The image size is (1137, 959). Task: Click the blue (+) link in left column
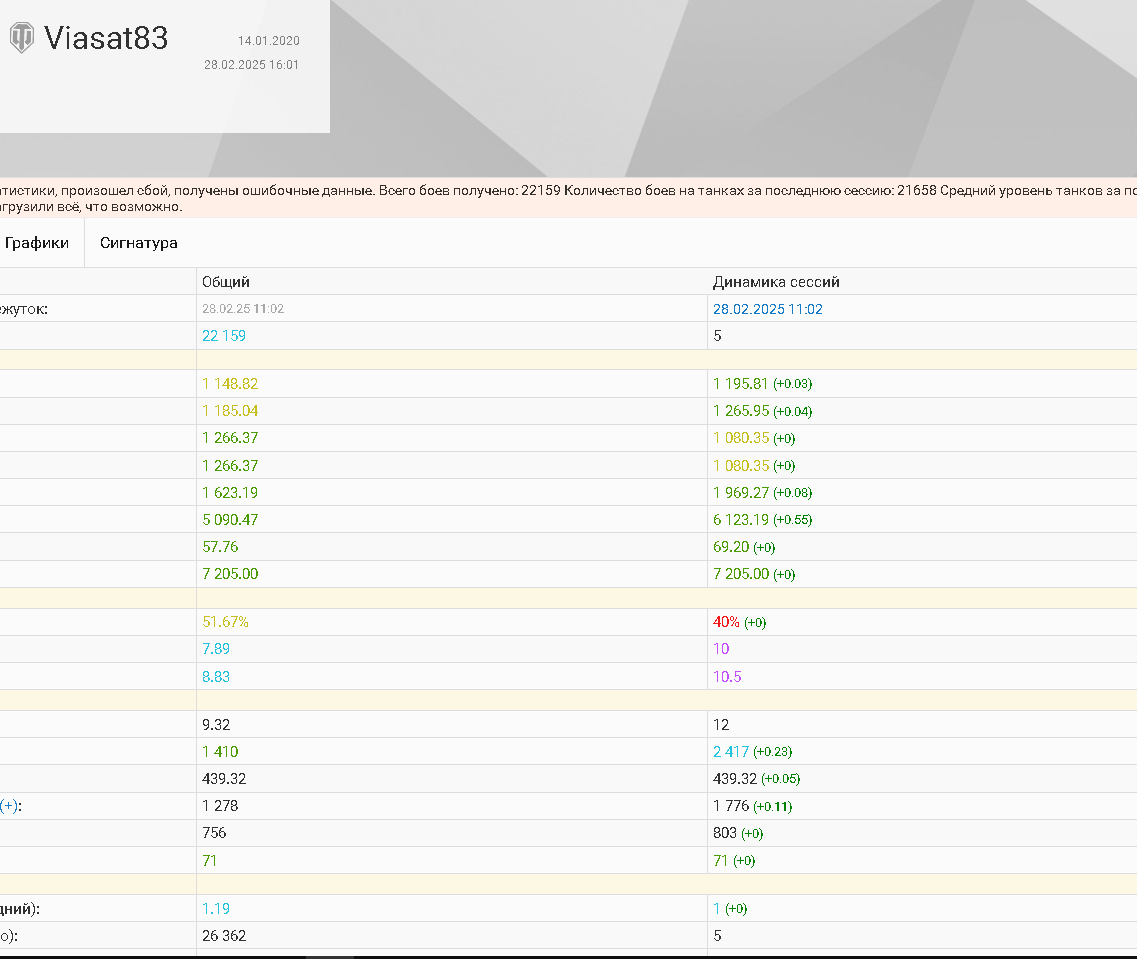9,805
